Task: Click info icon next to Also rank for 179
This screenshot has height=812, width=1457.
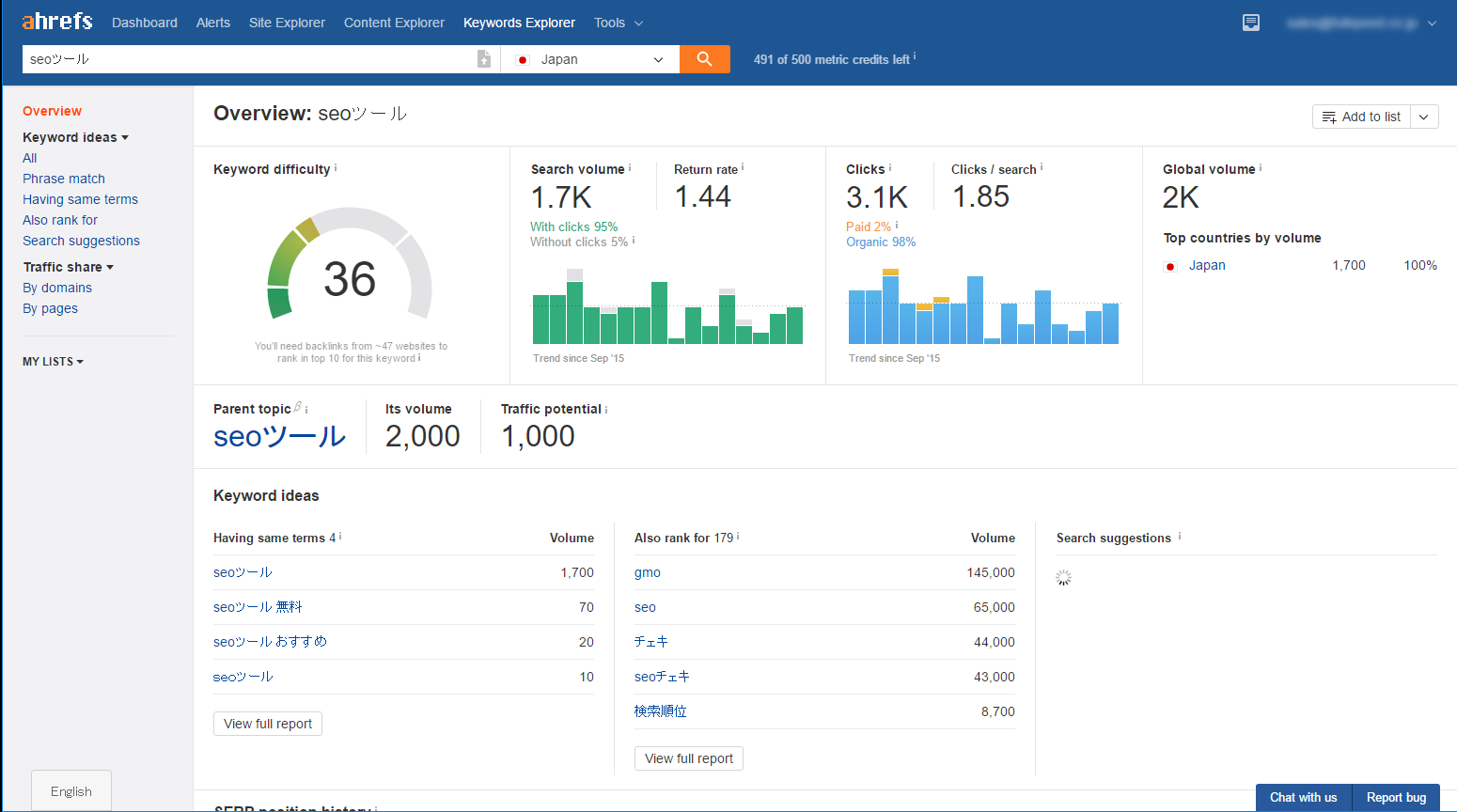Action: (x=738, y=537)
